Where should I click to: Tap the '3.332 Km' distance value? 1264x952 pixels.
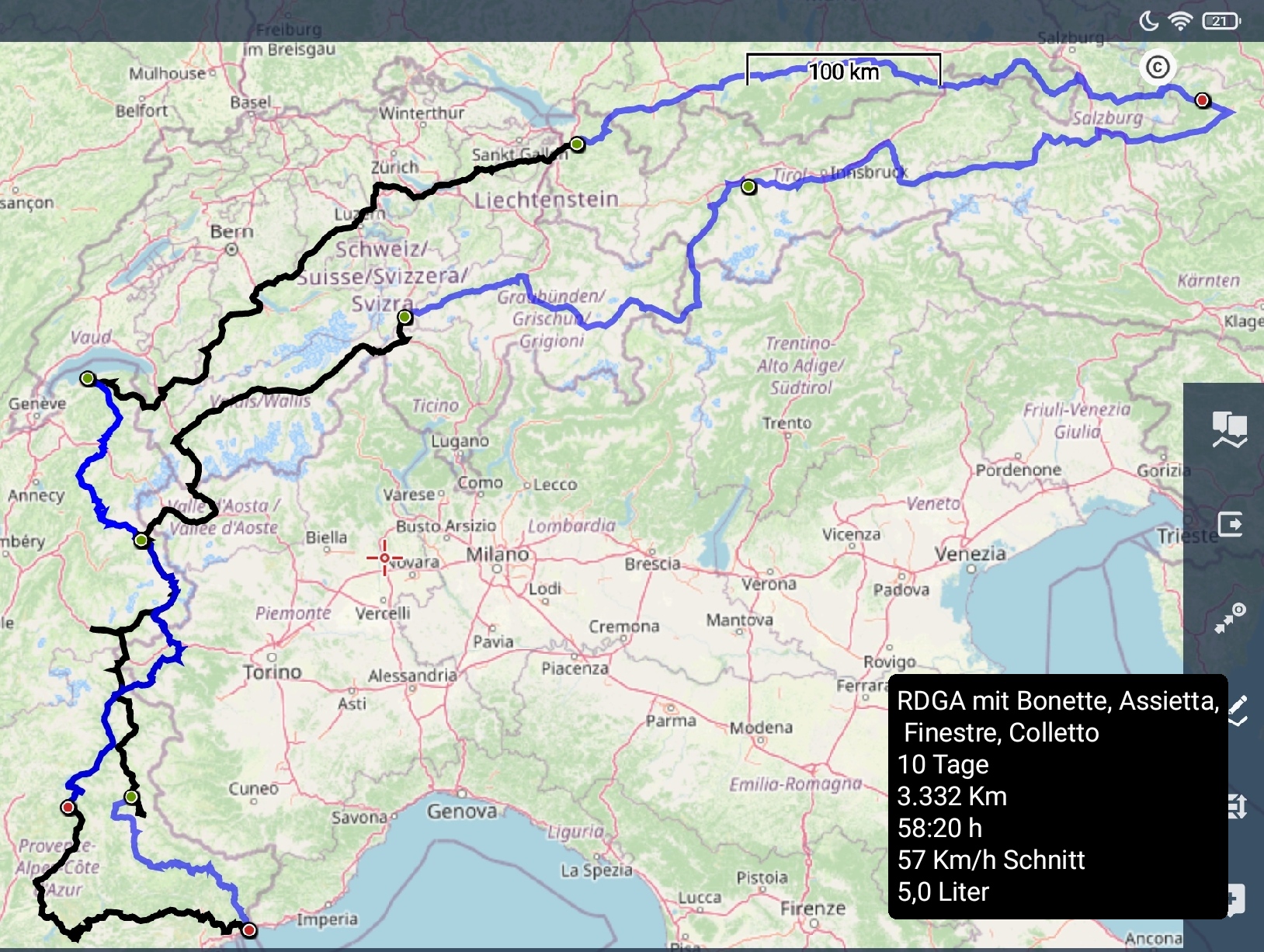(x=953, y=796)
